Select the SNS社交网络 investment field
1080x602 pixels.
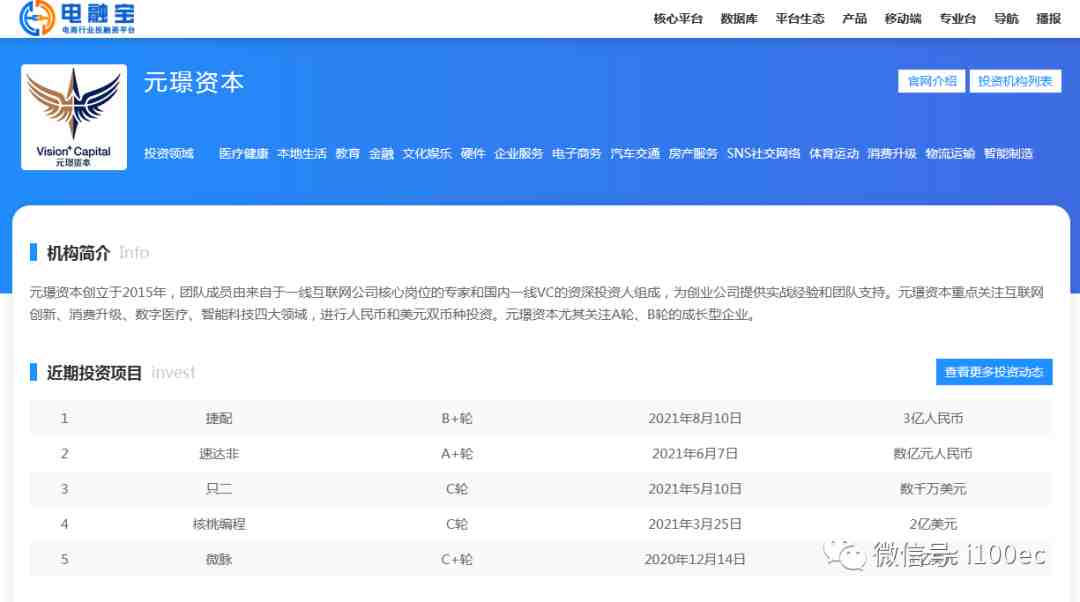click(763, 154)
